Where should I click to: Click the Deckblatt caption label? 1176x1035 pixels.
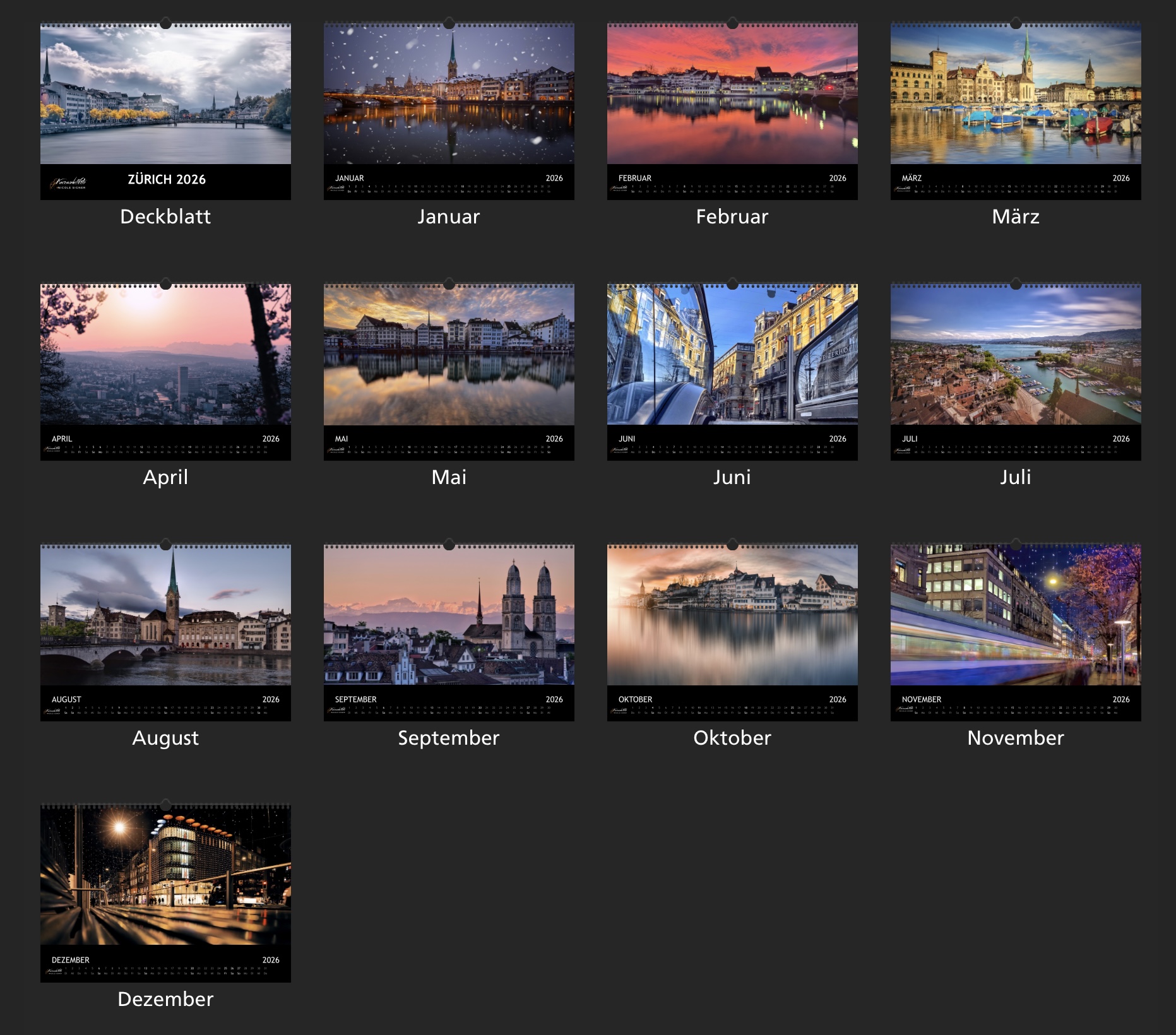tap(165, 216)
